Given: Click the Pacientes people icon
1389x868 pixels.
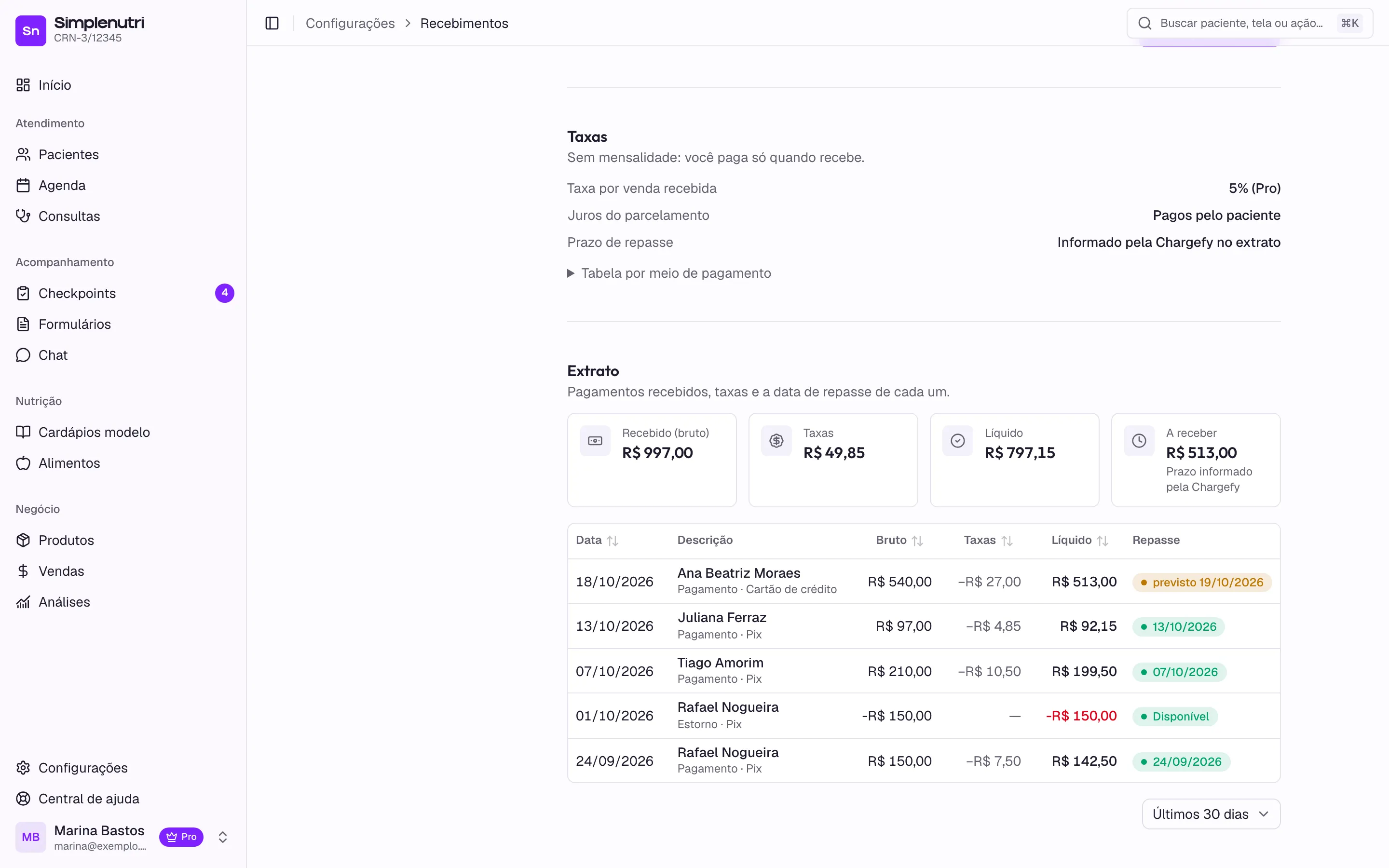Looking at the screenshot, I should [x=23, y=154].
